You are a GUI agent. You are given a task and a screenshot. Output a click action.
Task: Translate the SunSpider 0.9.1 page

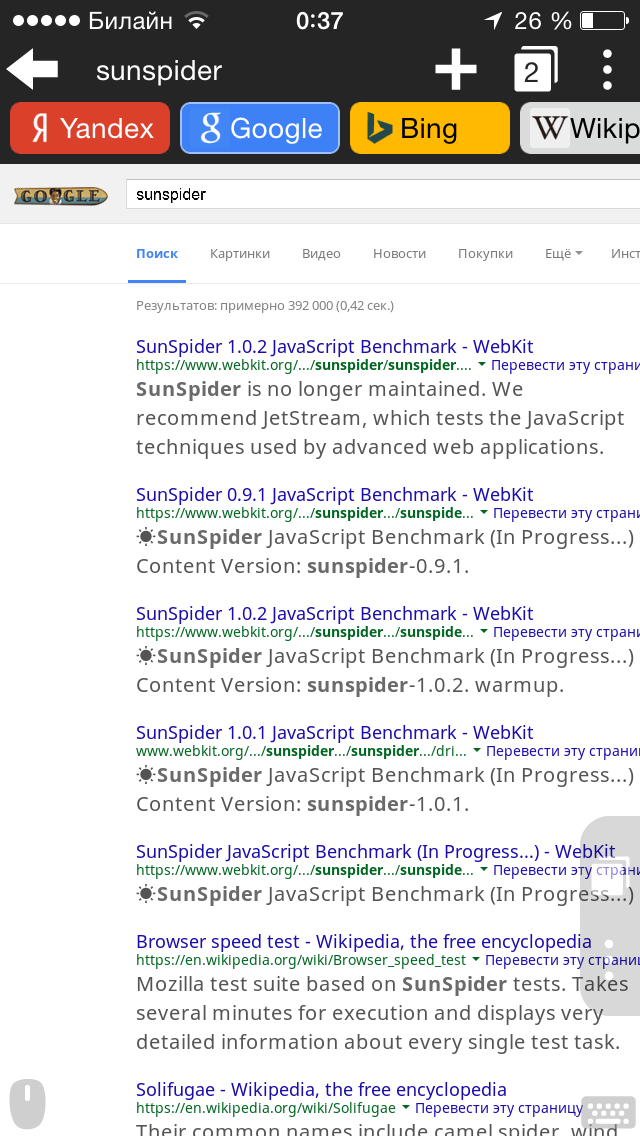[567, 514]
